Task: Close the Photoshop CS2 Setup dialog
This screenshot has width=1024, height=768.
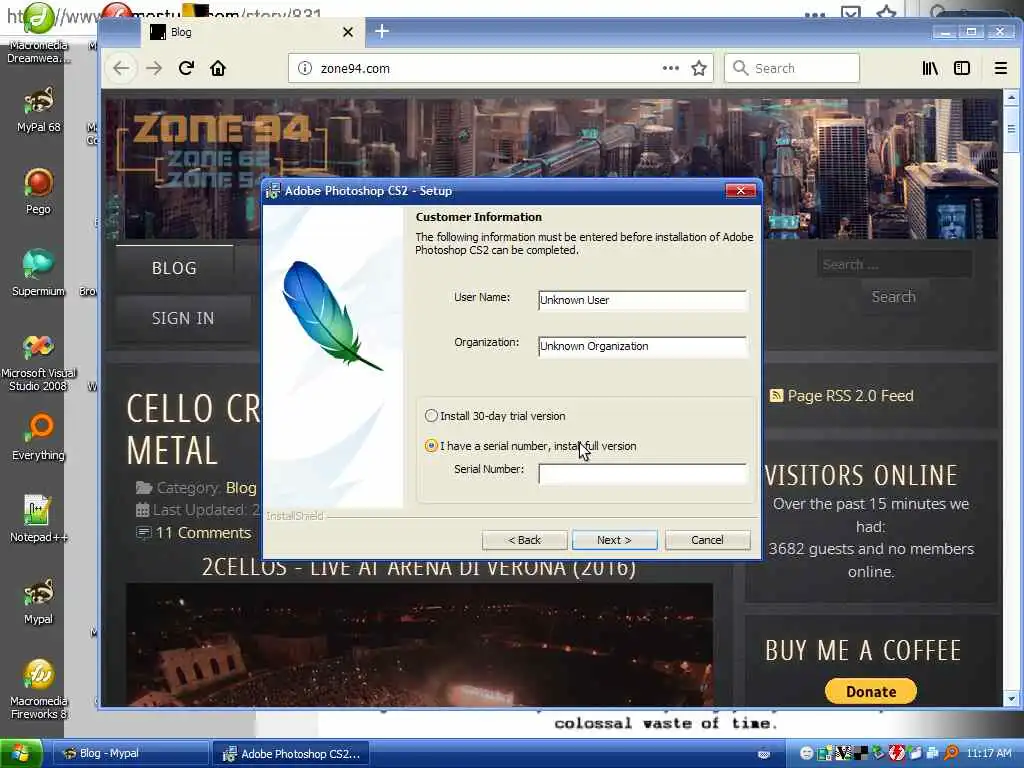Action: tap(741, 191)
